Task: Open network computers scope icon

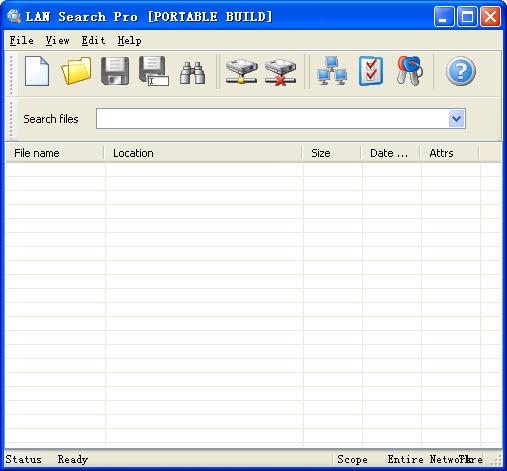Action: [x=332, y=71]
